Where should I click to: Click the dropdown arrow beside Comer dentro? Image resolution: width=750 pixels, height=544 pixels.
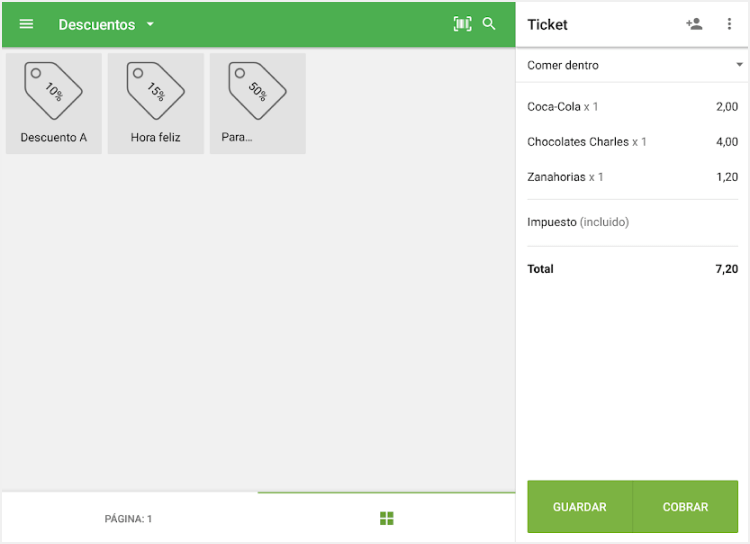tap(739, 65)
